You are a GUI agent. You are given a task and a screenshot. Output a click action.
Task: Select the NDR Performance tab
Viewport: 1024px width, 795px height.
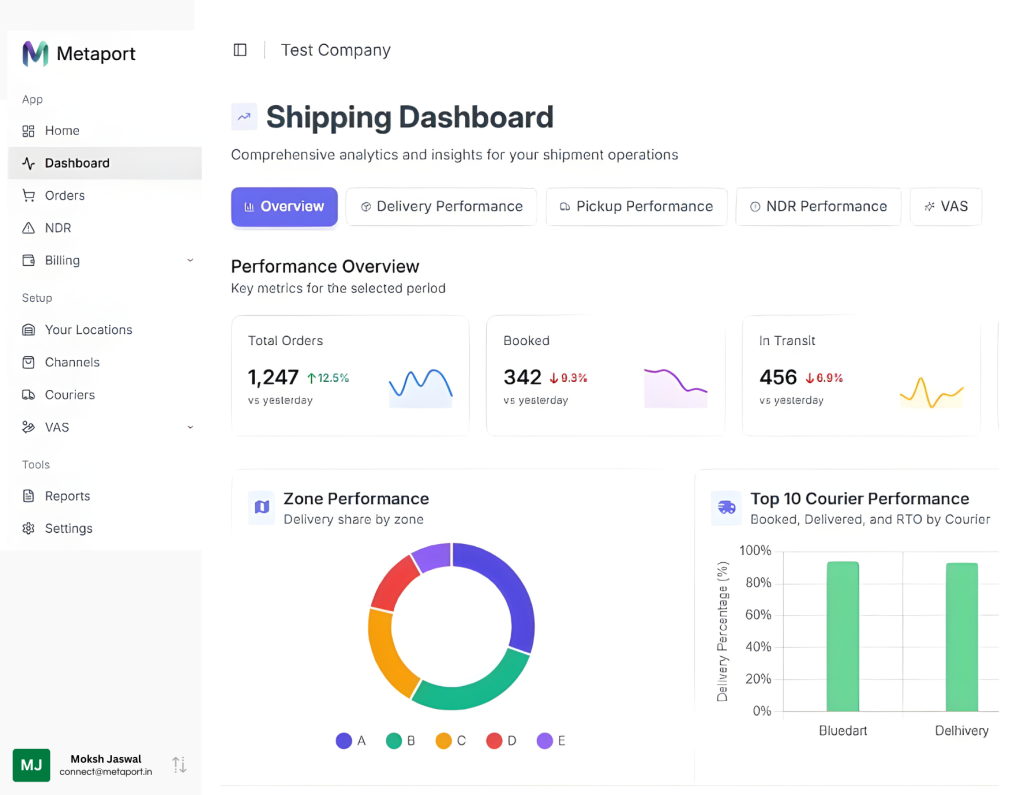tap(818, 206)
